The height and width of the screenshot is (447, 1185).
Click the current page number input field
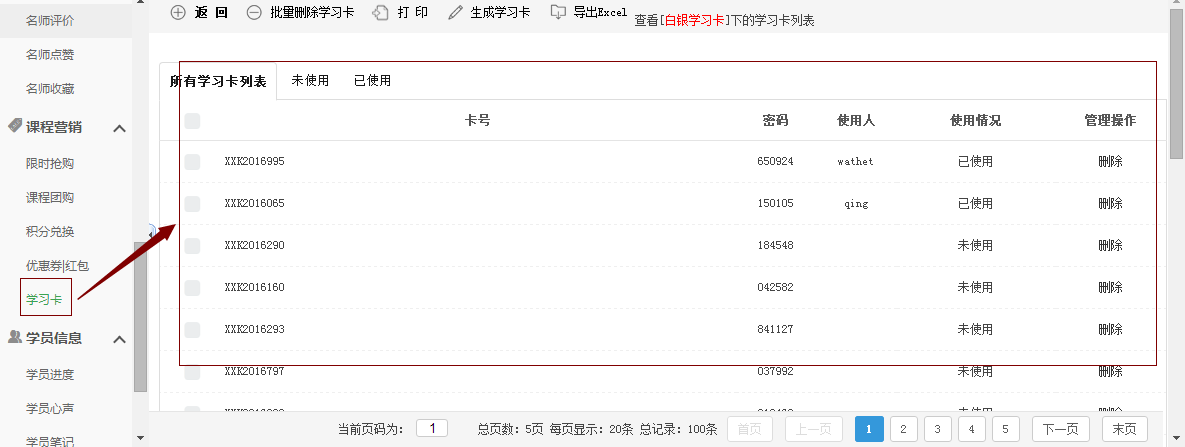click(x=432, y=429)
